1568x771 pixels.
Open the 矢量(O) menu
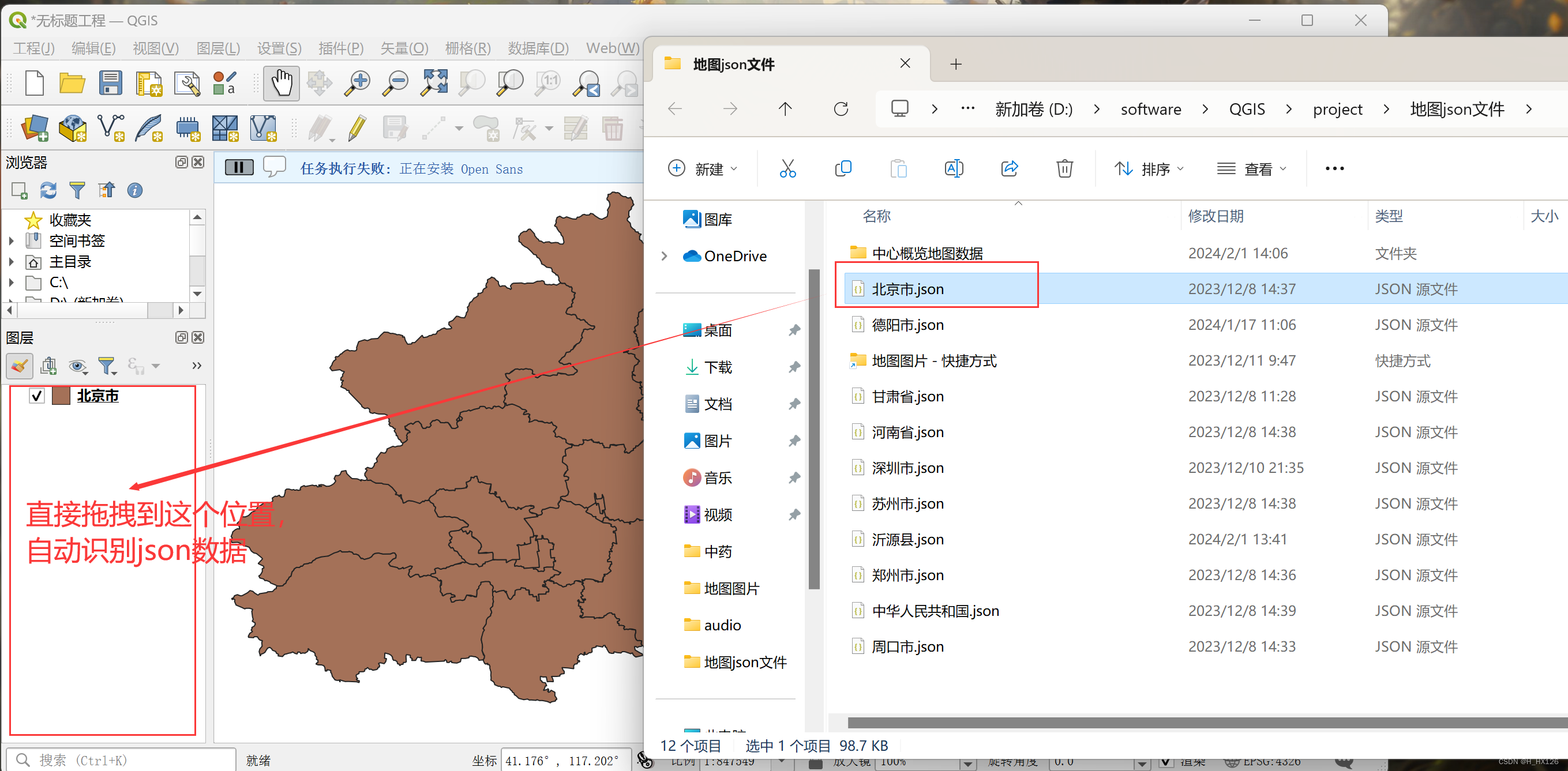pos(404,48)
